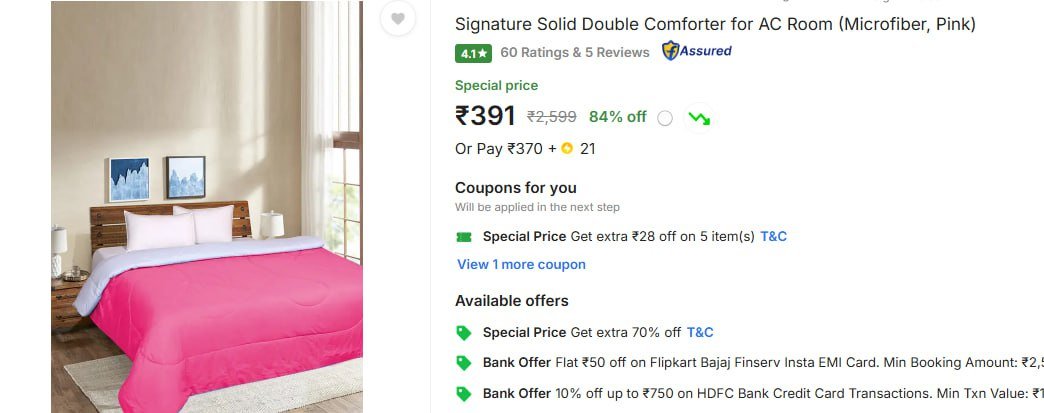Open T&C for the extra 70% off offer
The width and height of the screenshot is (1044, 413).
tap(700, 333)
